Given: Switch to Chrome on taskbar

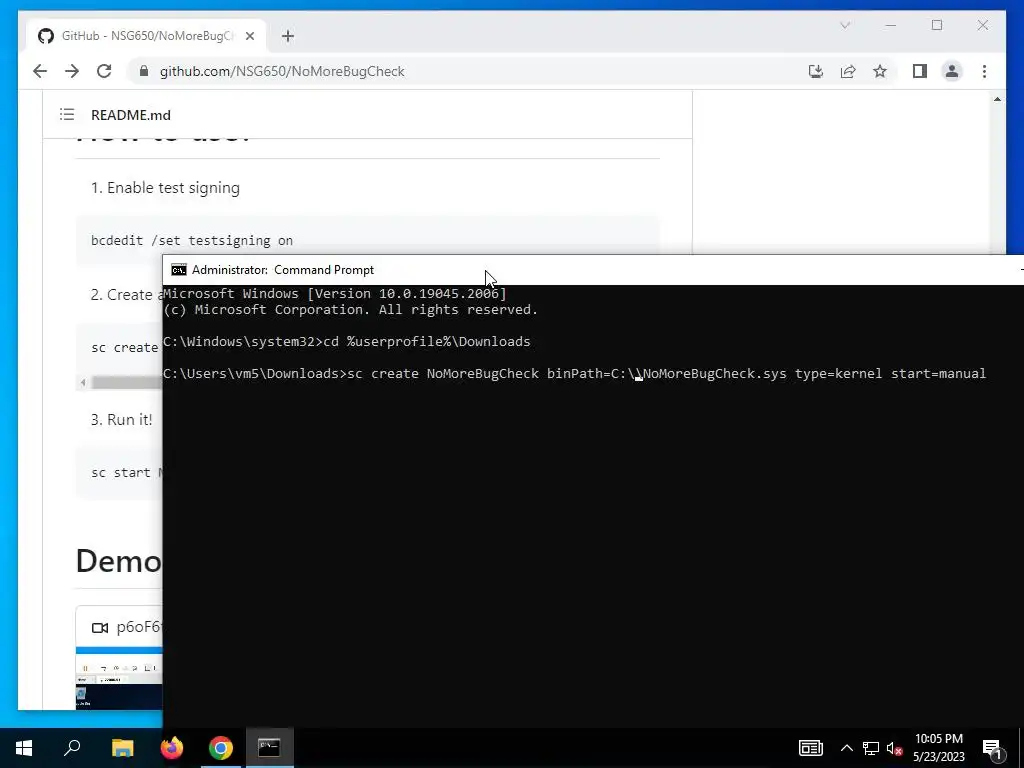Looking at the screenshot, I should pyautogui.click(x=221, y=747).
